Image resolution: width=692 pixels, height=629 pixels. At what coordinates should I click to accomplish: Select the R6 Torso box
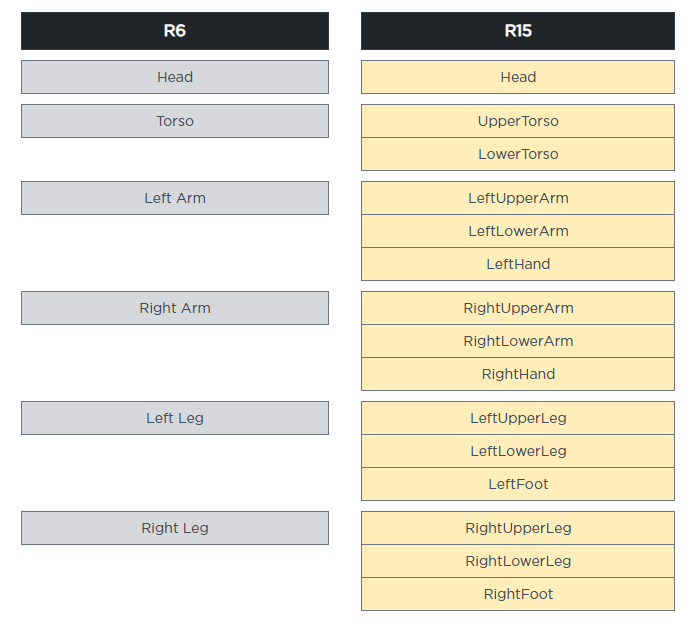click(175, 121)
